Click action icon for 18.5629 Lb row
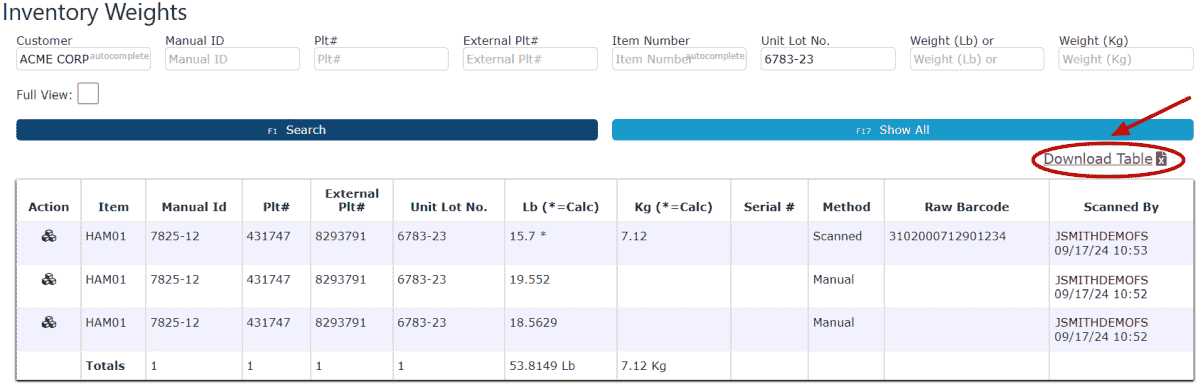The image size is (1200, 387). click(48, 323)
